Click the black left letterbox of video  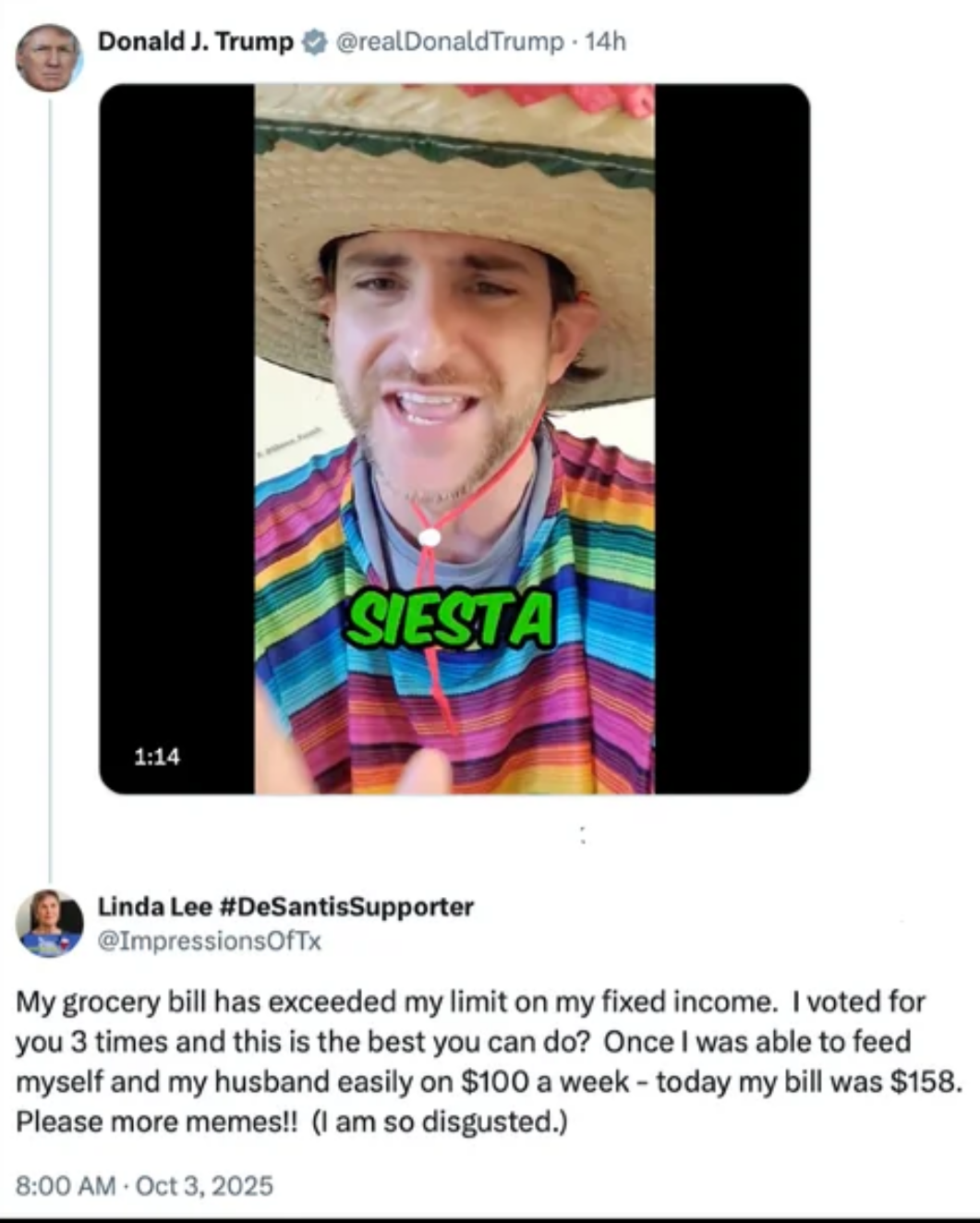pos(177,439)
